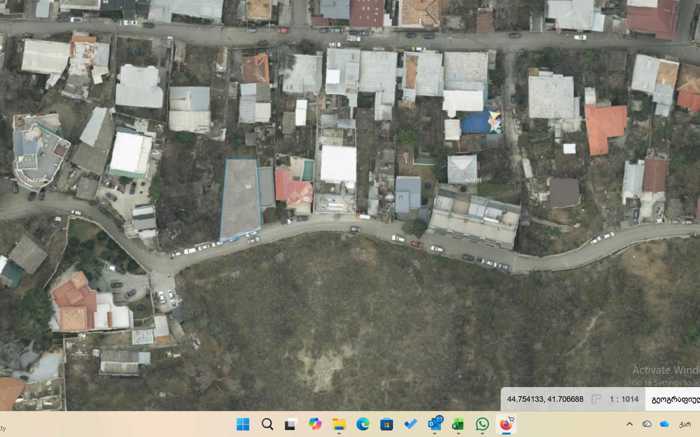
Task: Launch Microsoft Copilot from the taskbar
Action: 315,424
